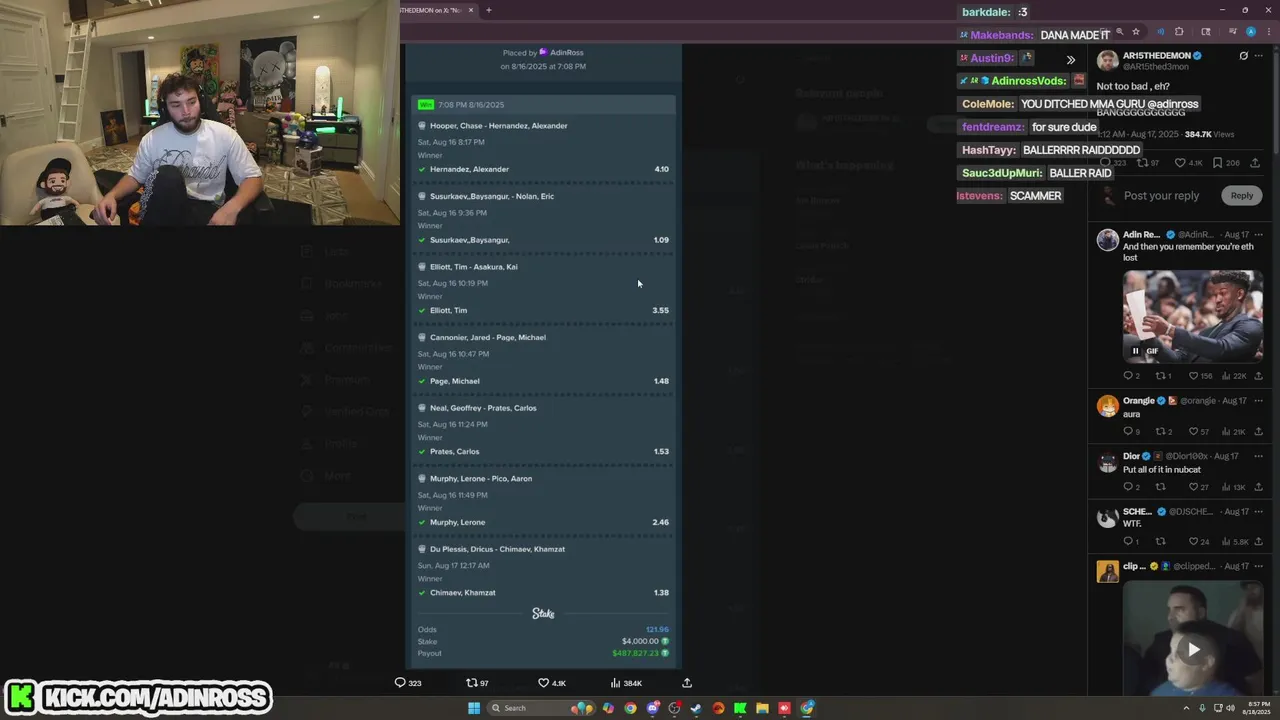Image resolution: width=1280 pixels, height=720 pixels.
Task: Click the '384.7K Views' text on the post
Action: point(1210,134)
